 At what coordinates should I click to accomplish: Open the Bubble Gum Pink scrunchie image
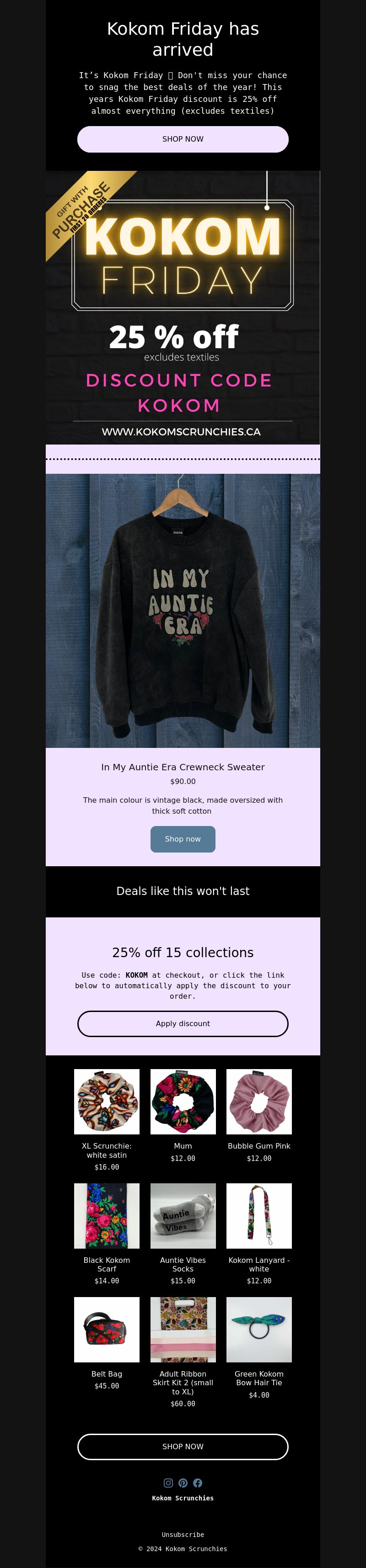click(259, 1102)
